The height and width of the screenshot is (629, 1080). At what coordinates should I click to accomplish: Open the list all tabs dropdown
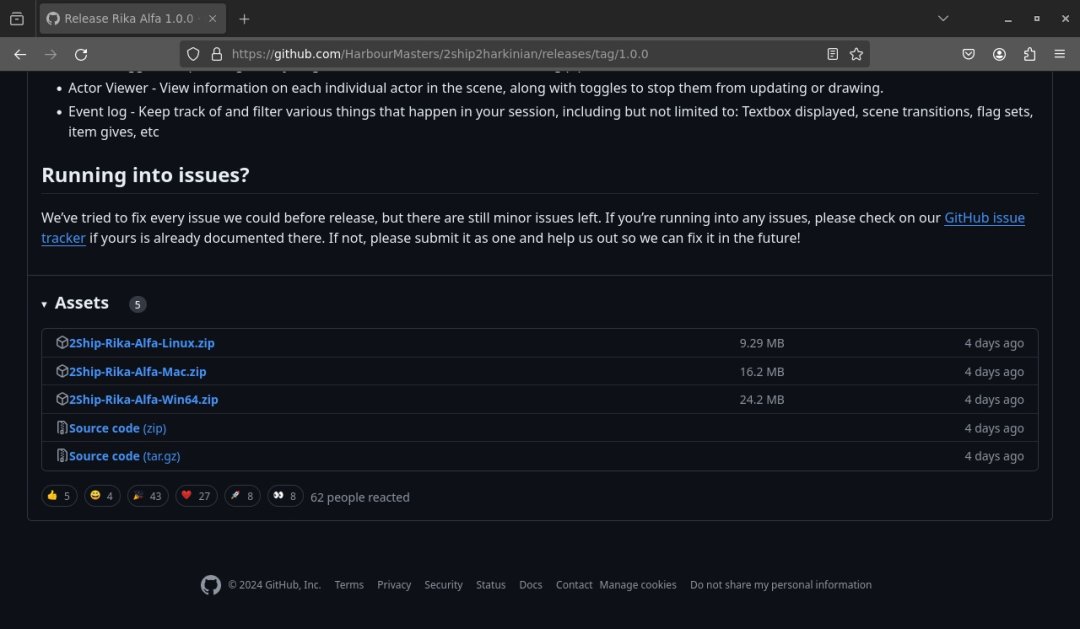(x=943, y=18)
